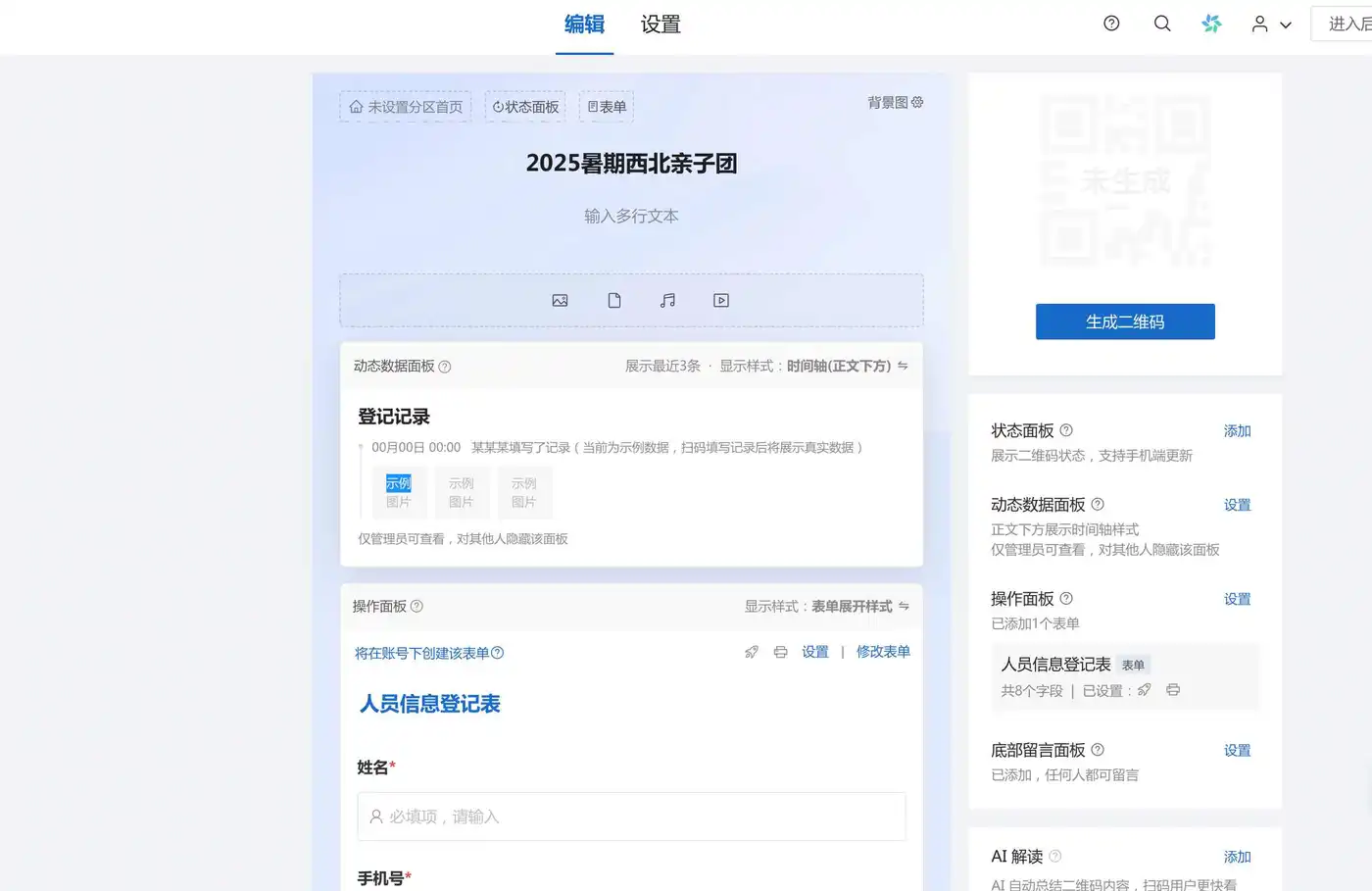Viewport: 1372px width, 891px height.
Task: Click the printer icon beside form 设置
Action: [780, 652]
